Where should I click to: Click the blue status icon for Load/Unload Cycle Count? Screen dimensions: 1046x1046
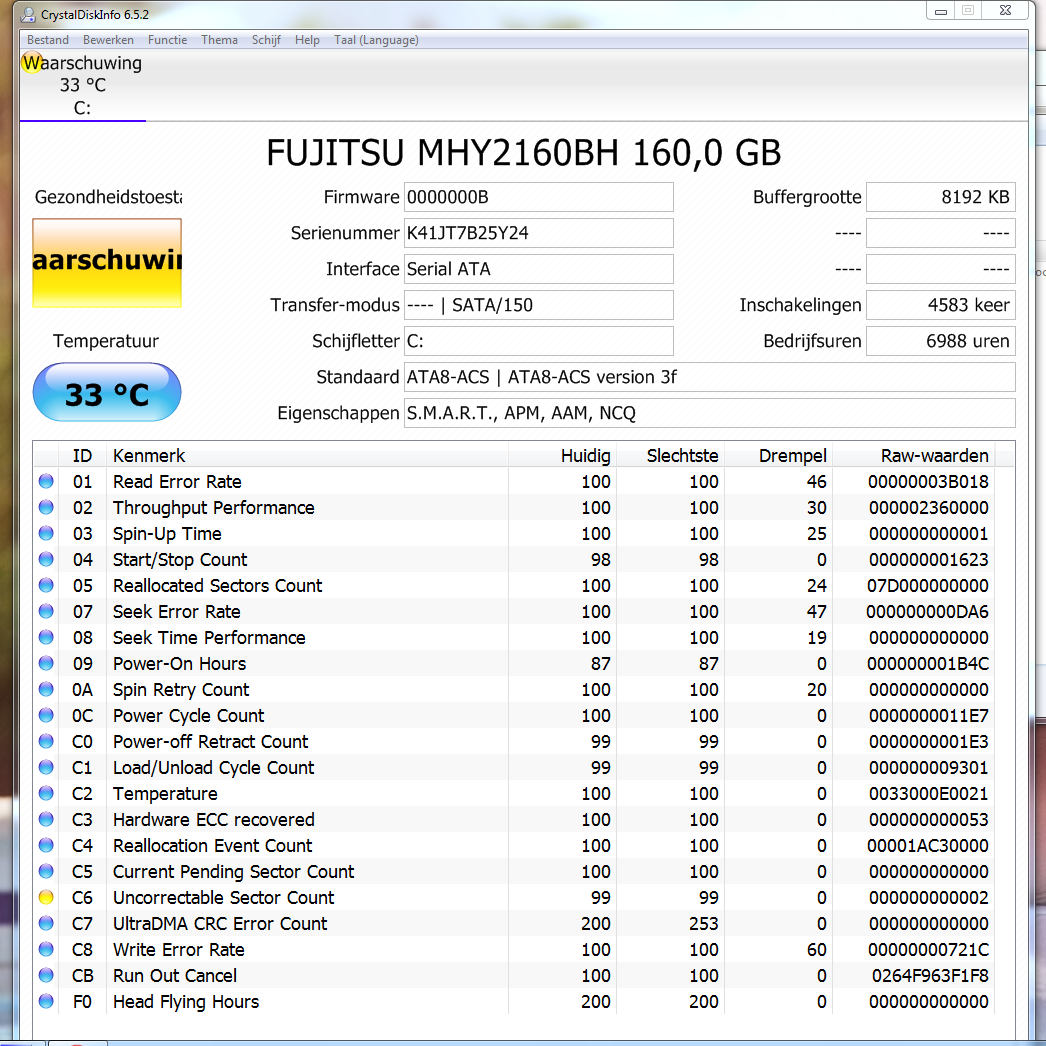(46, 767)
